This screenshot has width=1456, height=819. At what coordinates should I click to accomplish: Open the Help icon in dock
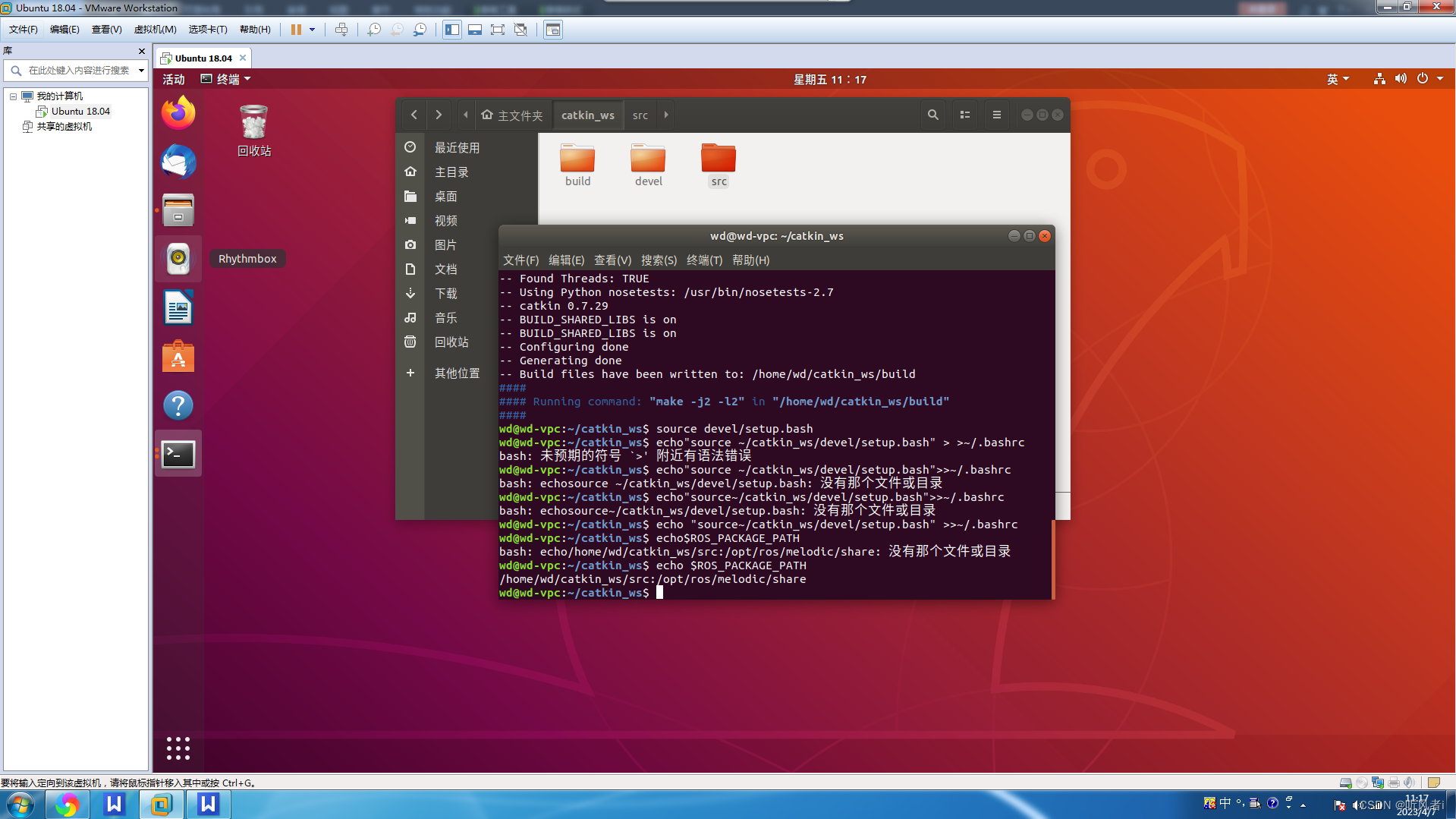tap(178, 405)
